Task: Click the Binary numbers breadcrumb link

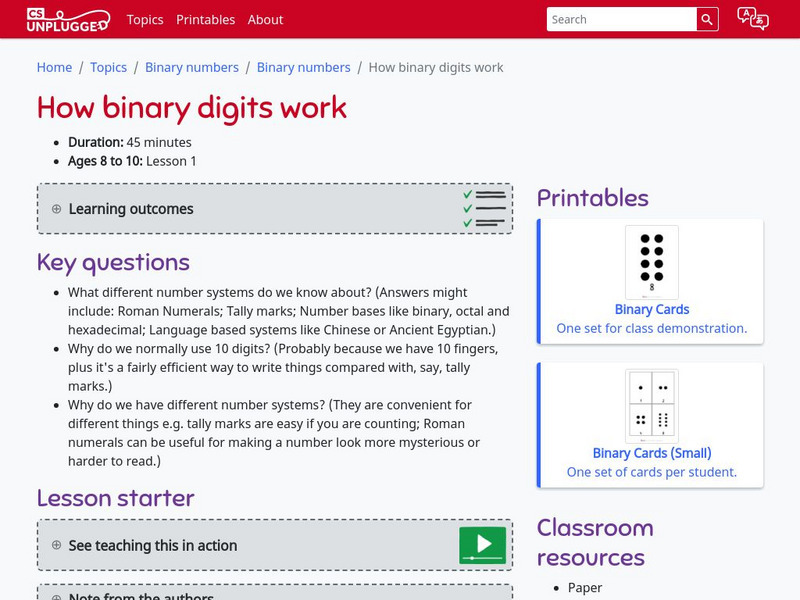Action: click(191, 67)
